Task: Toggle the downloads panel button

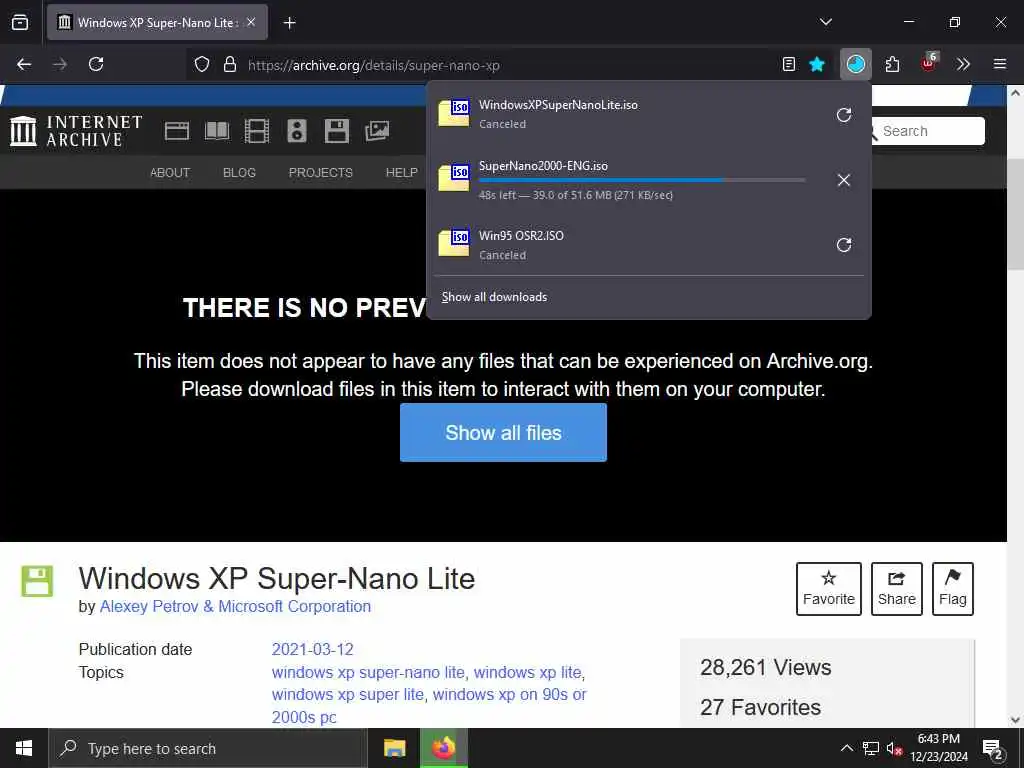Action: 856,64
